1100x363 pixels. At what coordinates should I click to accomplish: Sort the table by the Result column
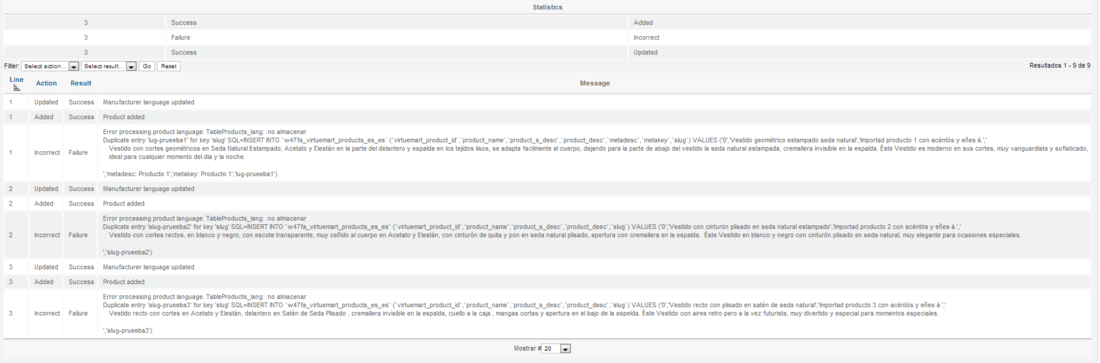click(81, 83)
